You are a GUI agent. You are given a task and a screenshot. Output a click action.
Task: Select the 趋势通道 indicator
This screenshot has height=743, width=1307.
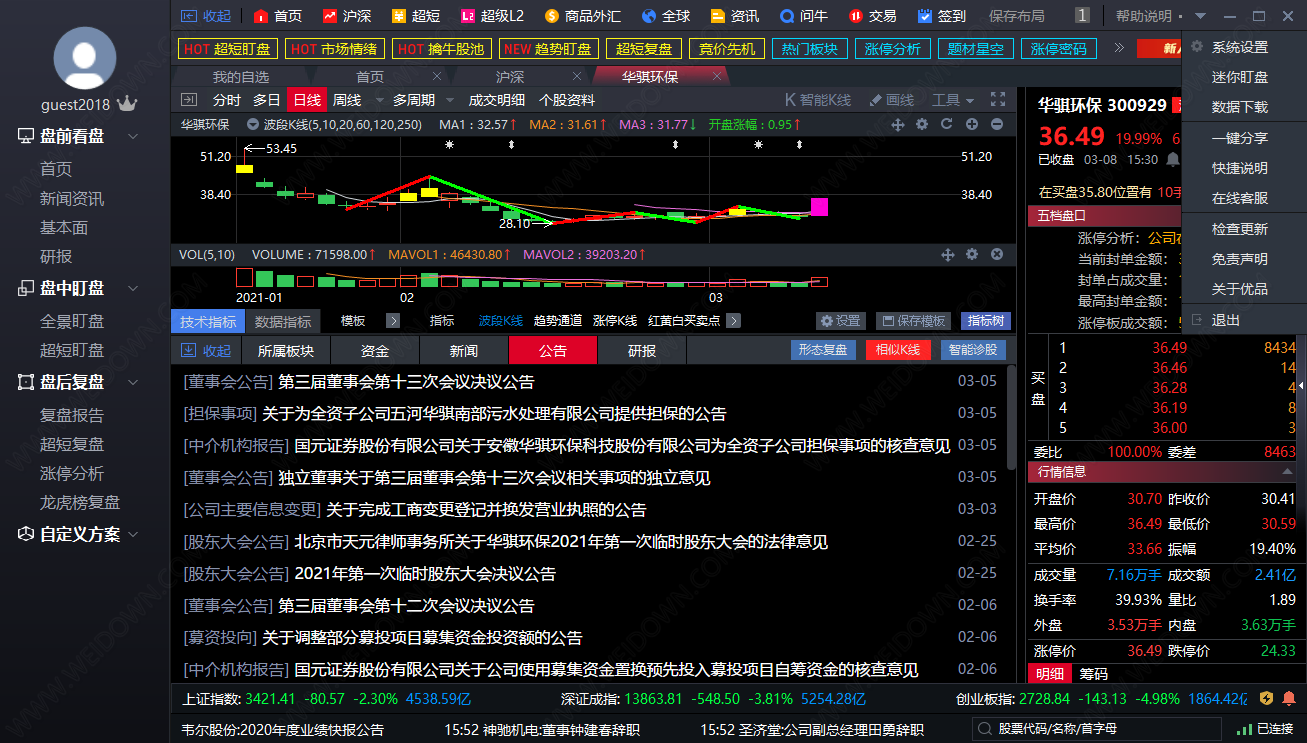tap(558, 321)
